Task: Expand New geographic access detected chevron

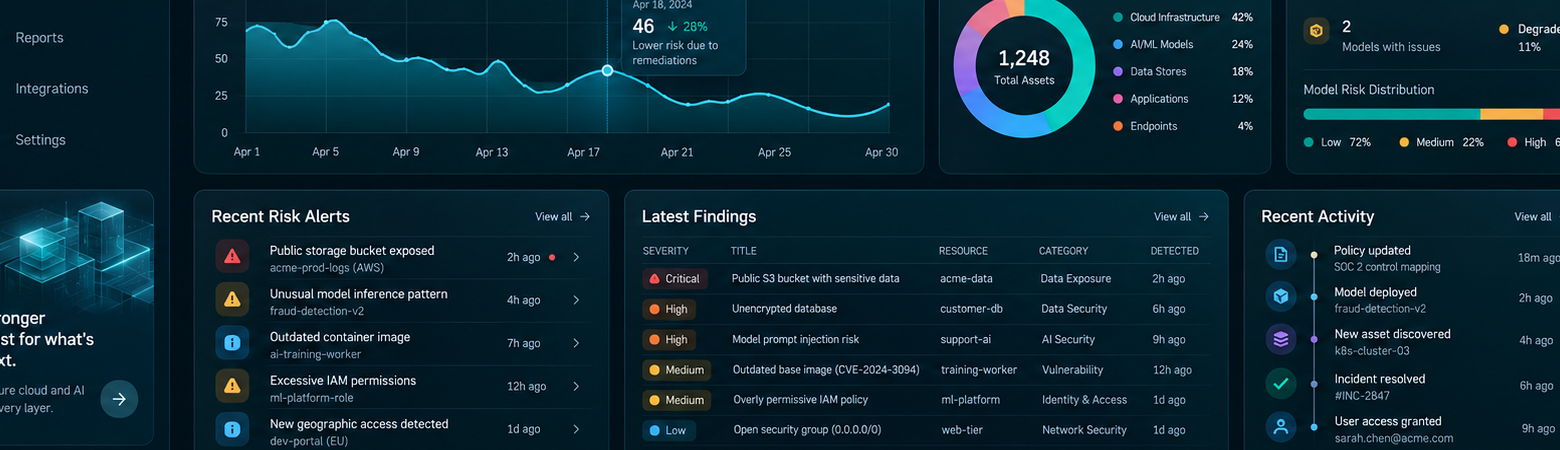Action: [576, 429]
